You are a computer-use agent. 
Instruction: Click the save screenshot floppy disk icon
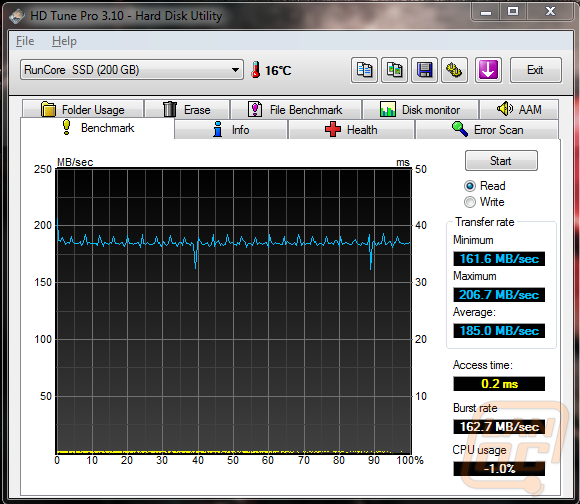coord(425,70)
